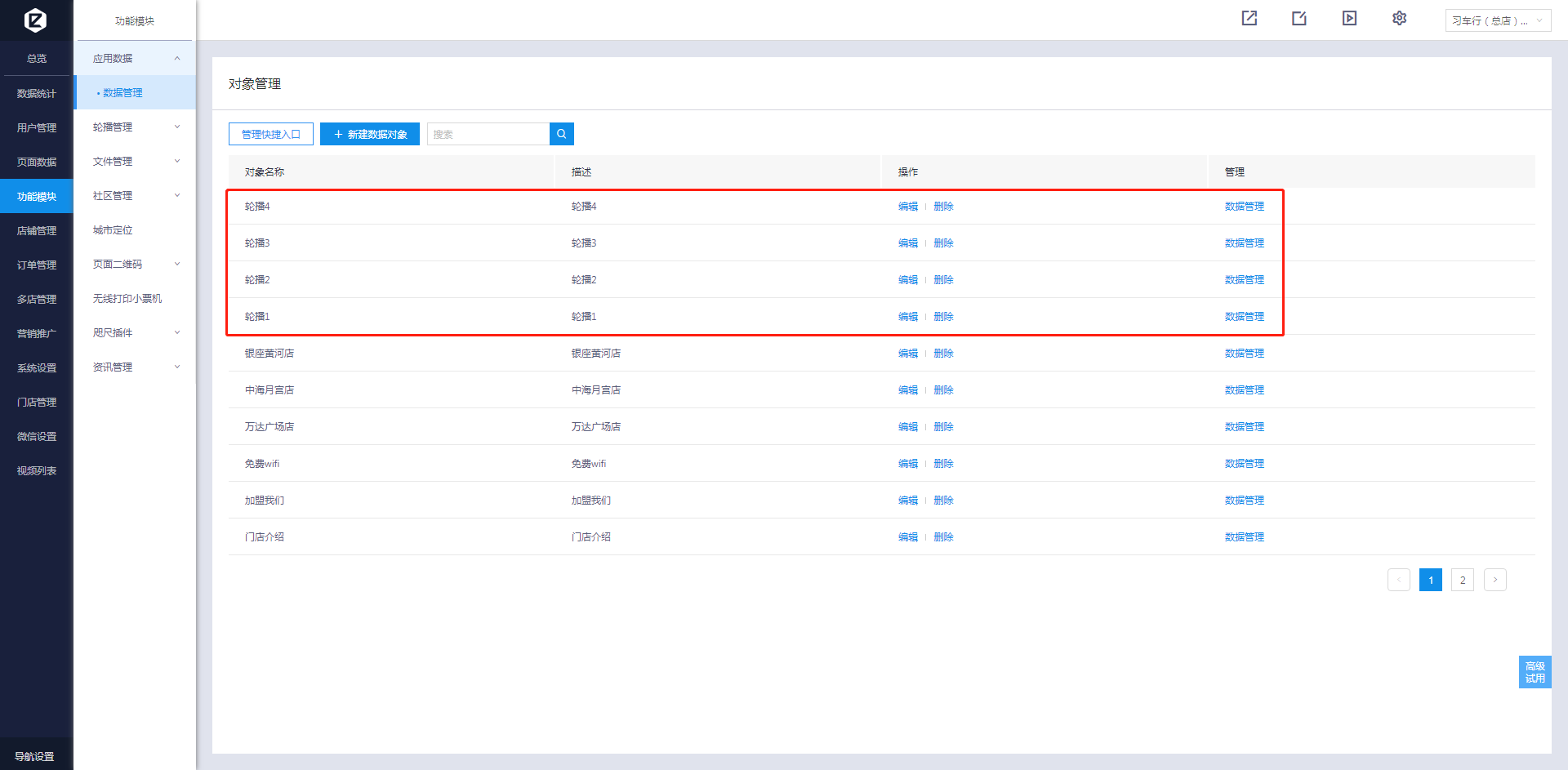Click the app logo in top-left corner
The image size is (1568, 770).
[x=35, y=20]
